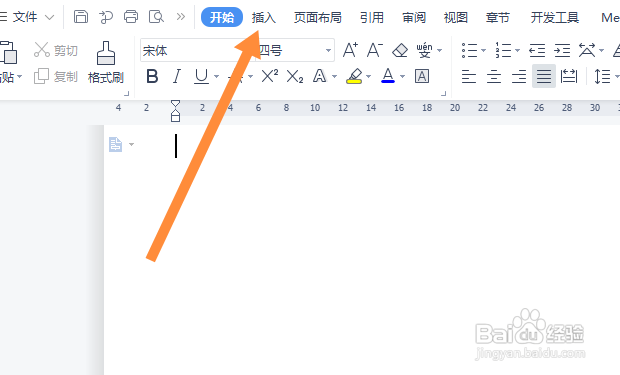The width and height of the screenshot is (620, 375).
Task: Show more quick access tools
Action: pos(181,17)
